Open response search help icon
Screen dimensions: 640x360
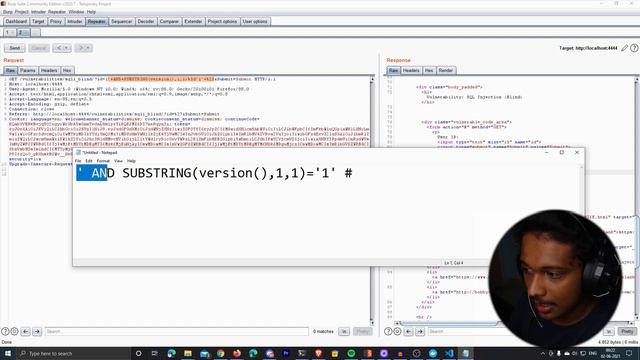[x=388, y=331]
